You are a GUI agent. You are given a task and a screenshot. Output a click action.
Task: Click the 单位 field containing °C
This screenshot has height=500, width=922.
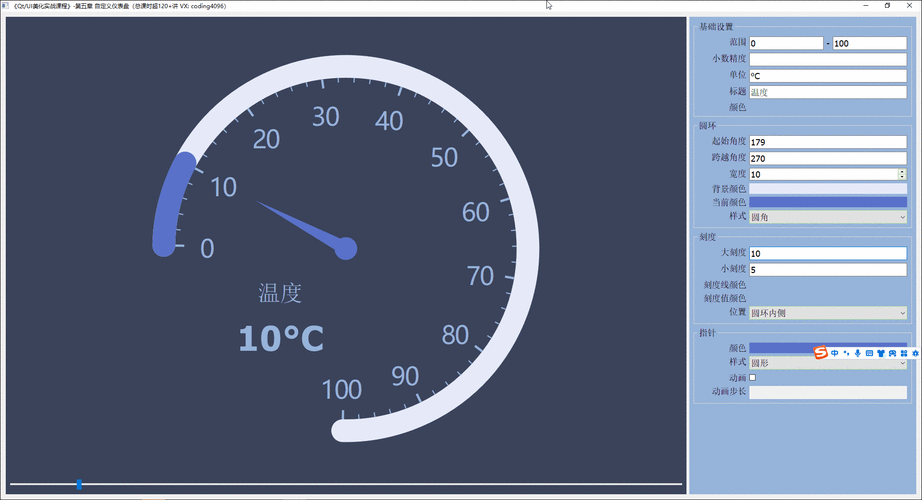pyautogui.click(x=828, y=75)
